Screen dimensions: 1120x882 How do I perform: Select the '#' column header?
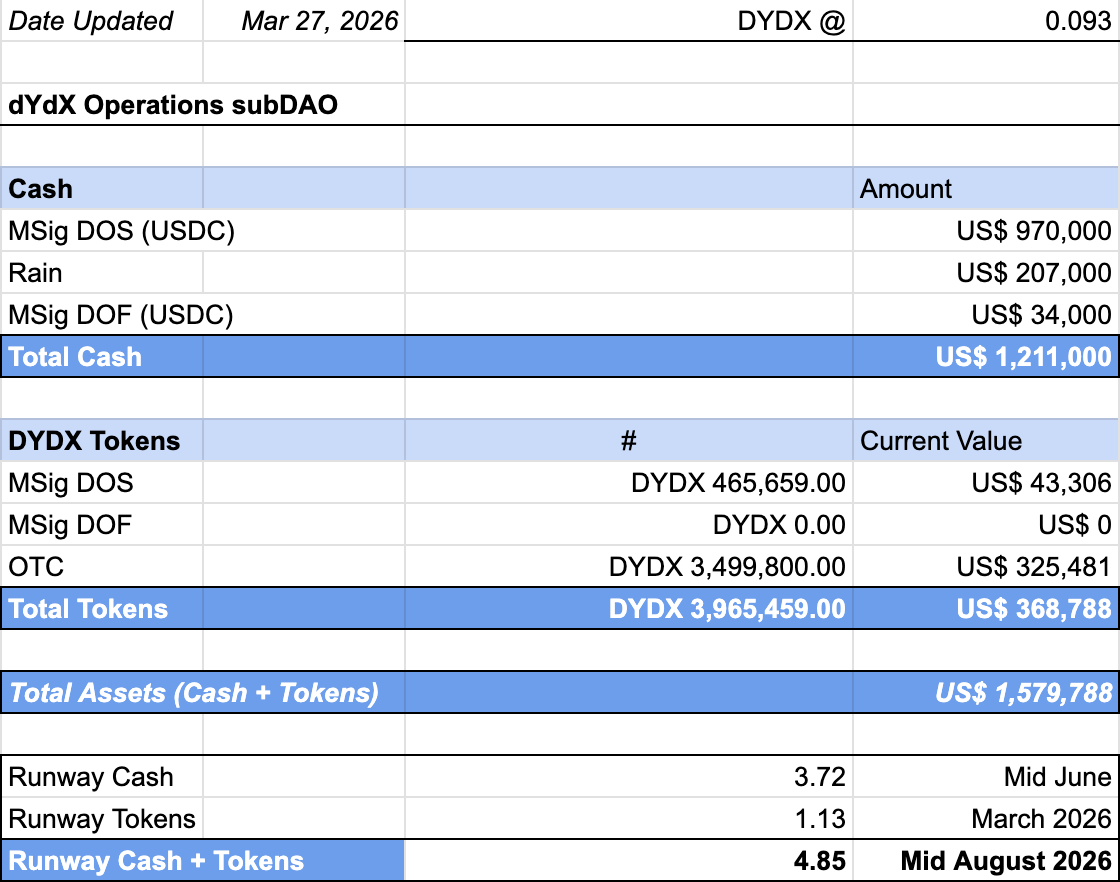click(629, 441)
